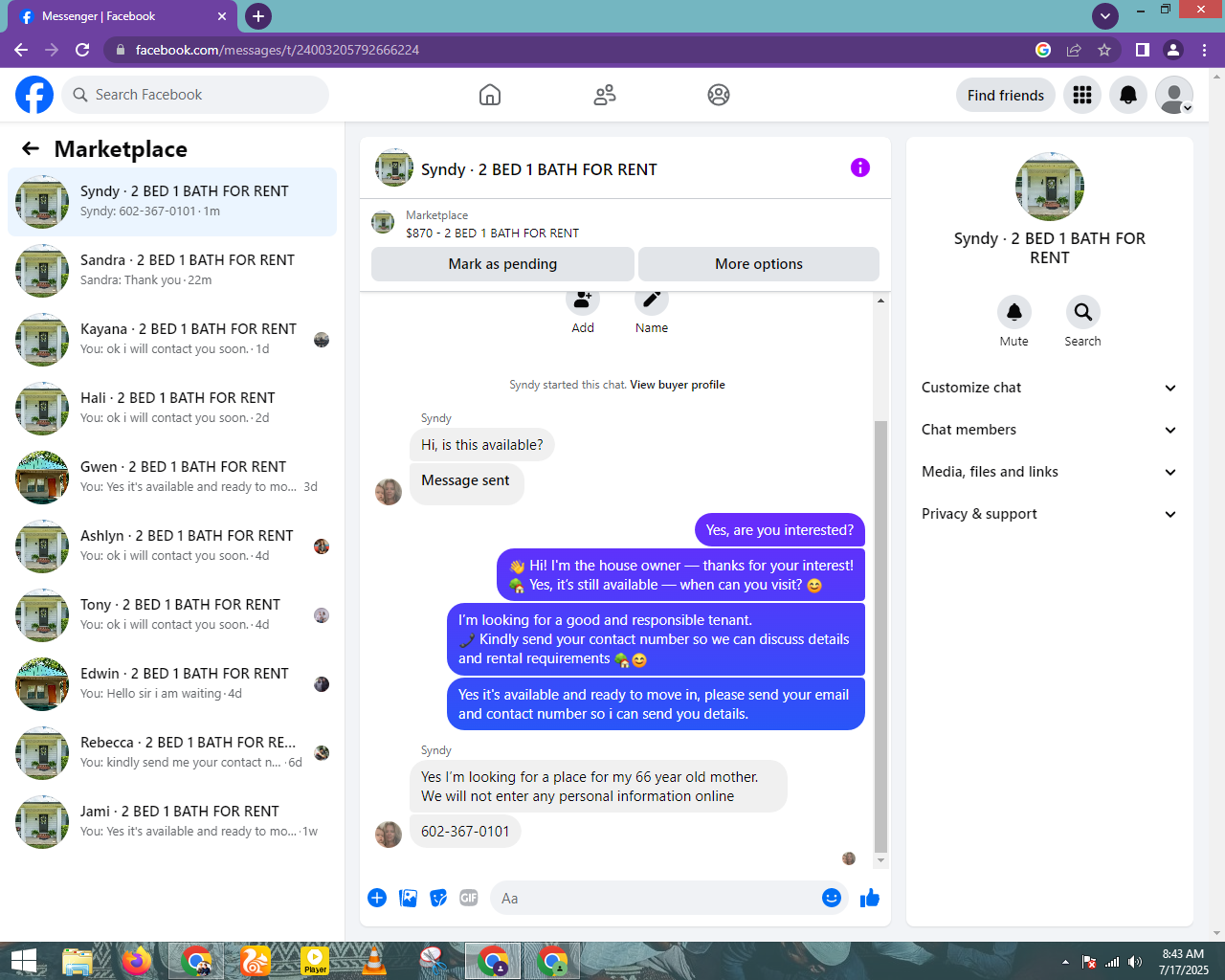Click the Facebook logo
Screen dimensions: 1225x980
click(34, 95)
